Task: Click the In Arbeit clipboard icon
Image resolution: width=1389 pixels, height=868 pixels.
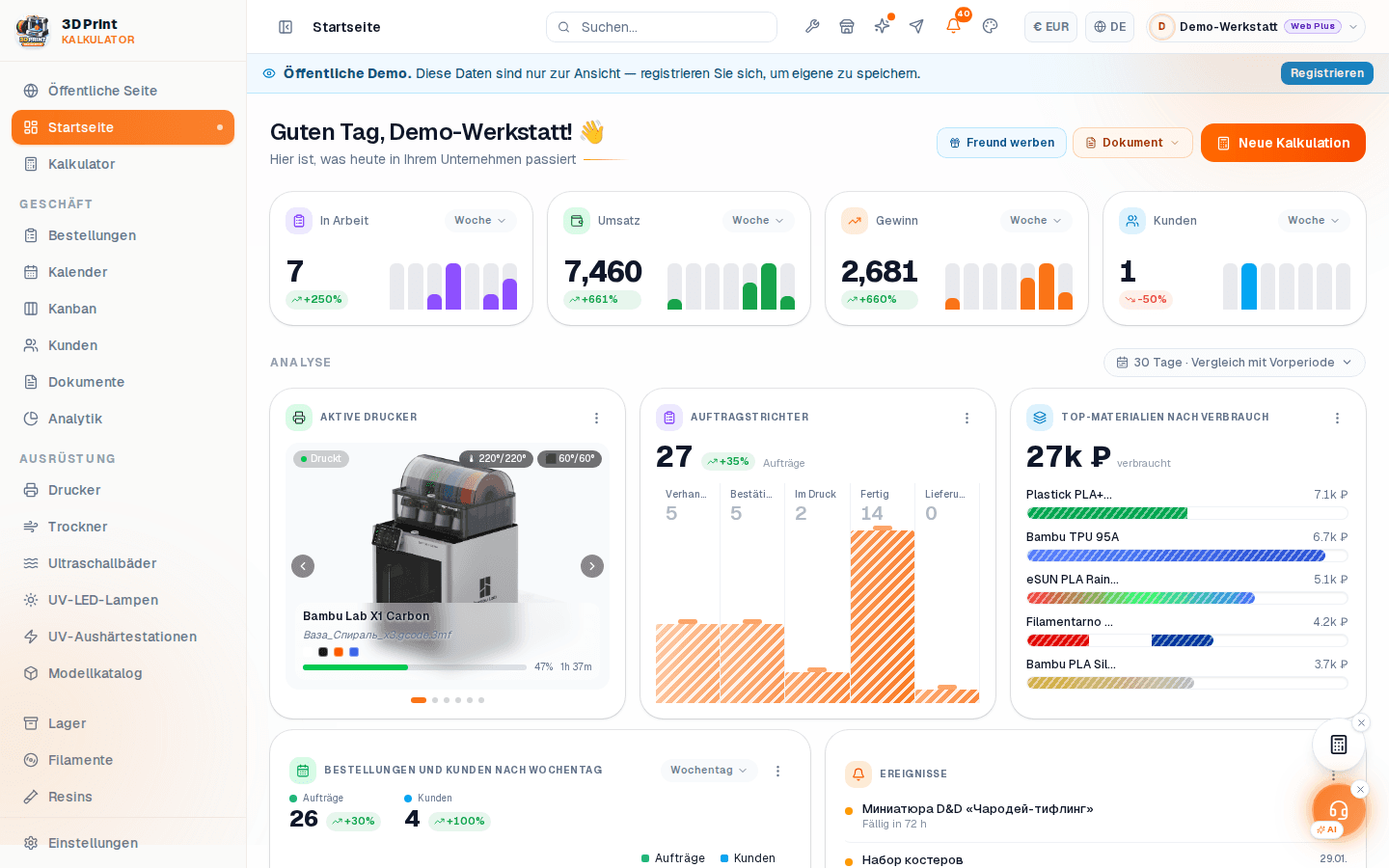Action: click(299, 221)
